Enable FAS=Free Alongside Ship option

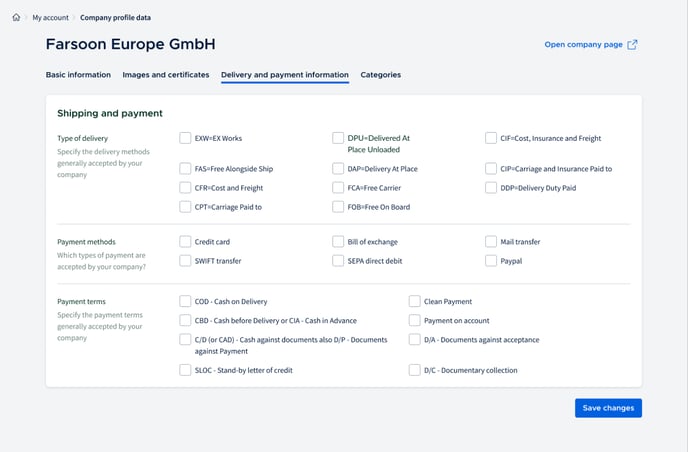[185, 169]
